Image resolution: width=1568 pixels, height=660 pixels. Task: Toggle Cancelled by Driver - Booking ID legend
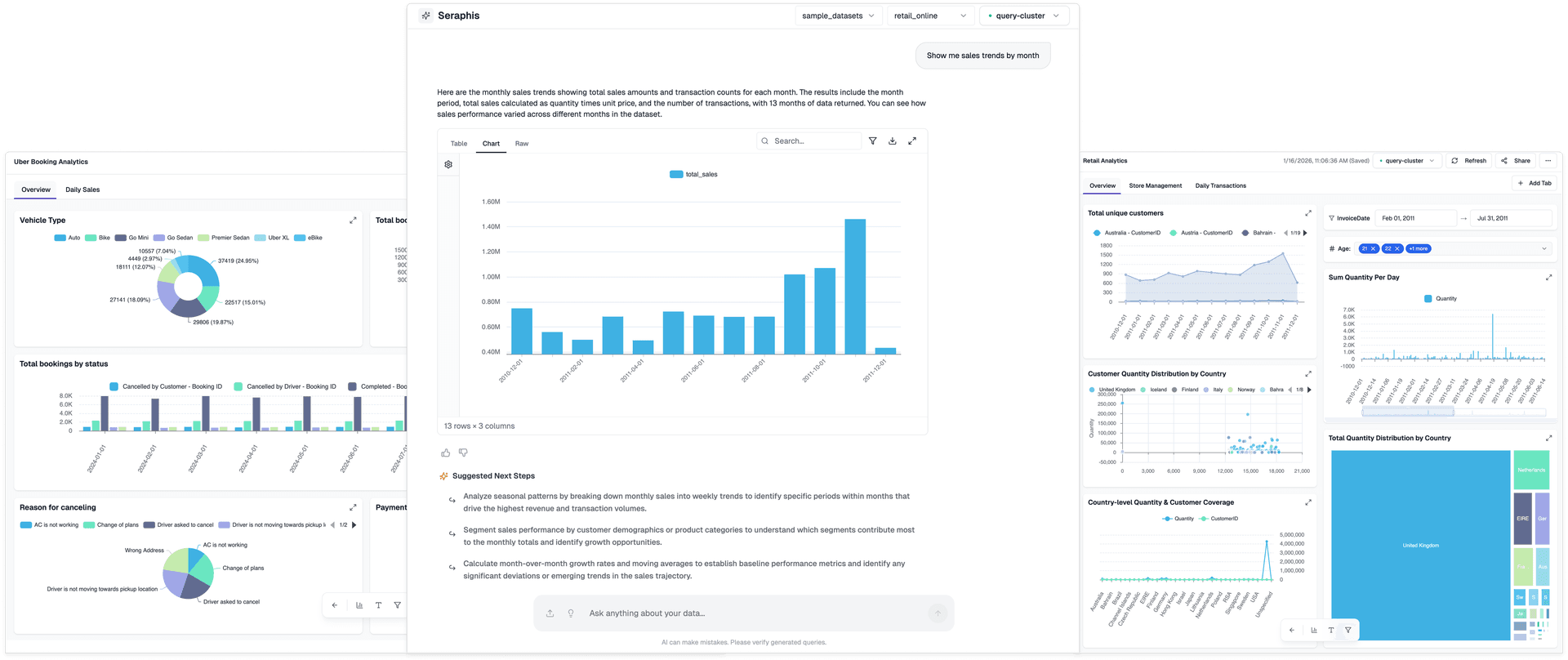285,386
